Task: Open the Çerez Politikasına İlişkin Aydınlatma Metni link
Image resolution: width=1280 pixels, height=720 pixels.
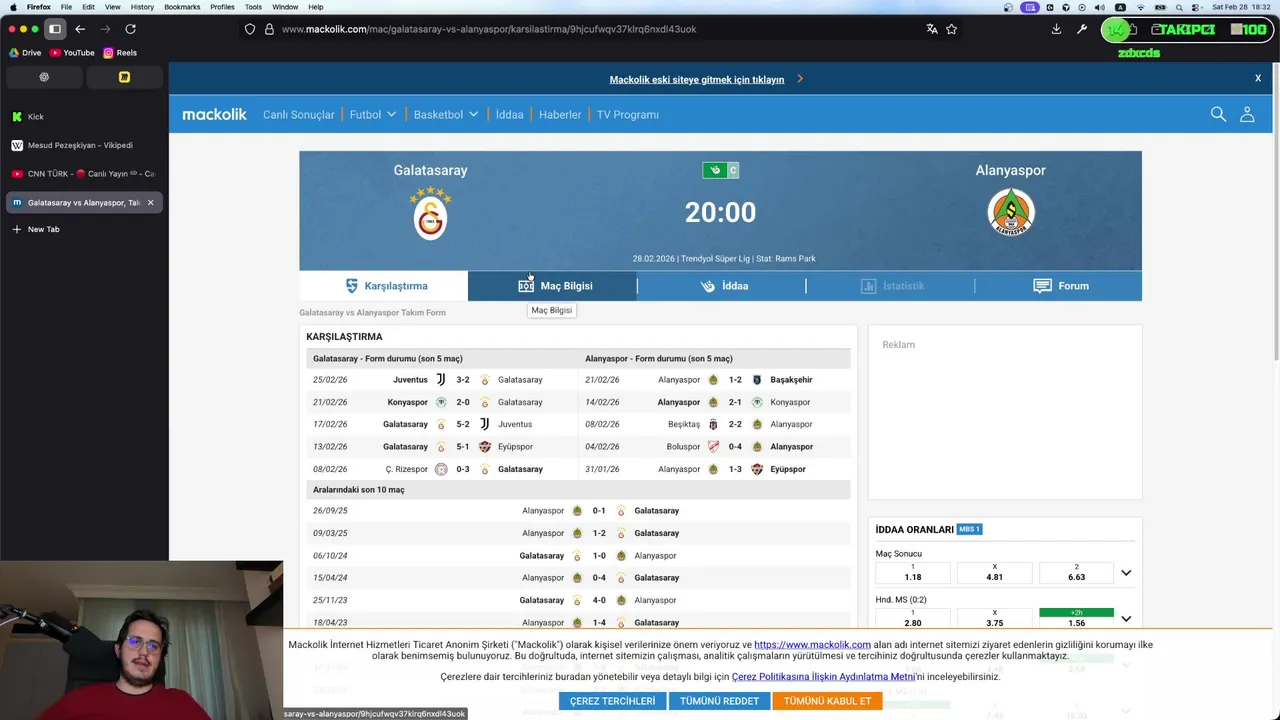Action: click(823, 677)
